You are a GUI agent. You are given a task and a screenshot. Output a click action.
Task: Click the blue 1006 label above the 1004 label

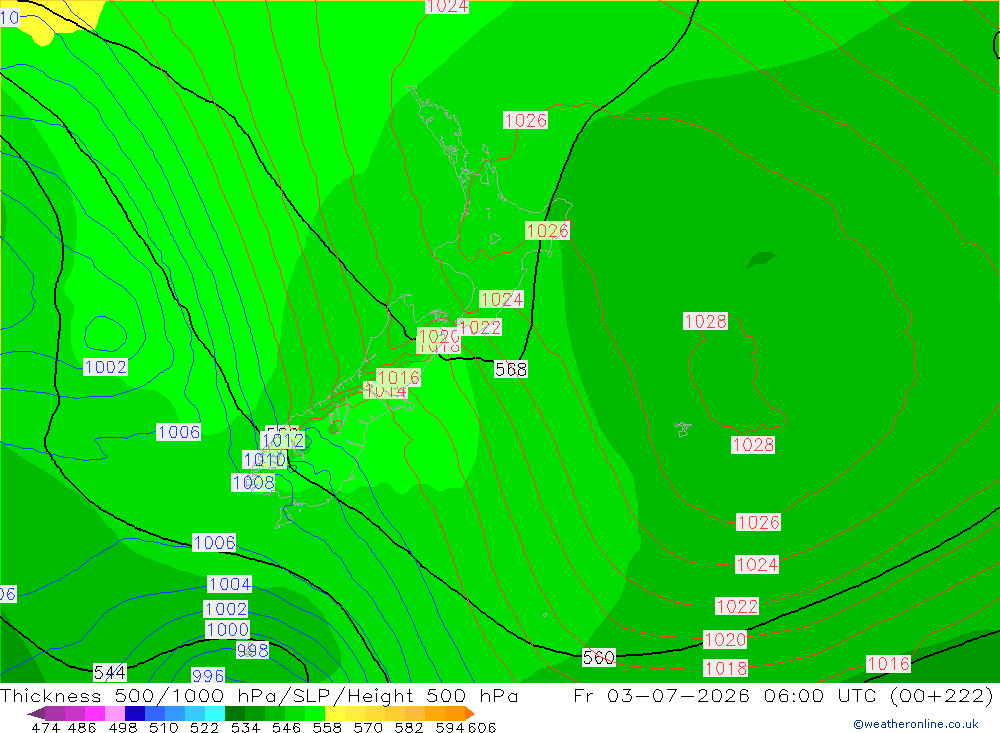pyautogui.click(x=214, y=543)
